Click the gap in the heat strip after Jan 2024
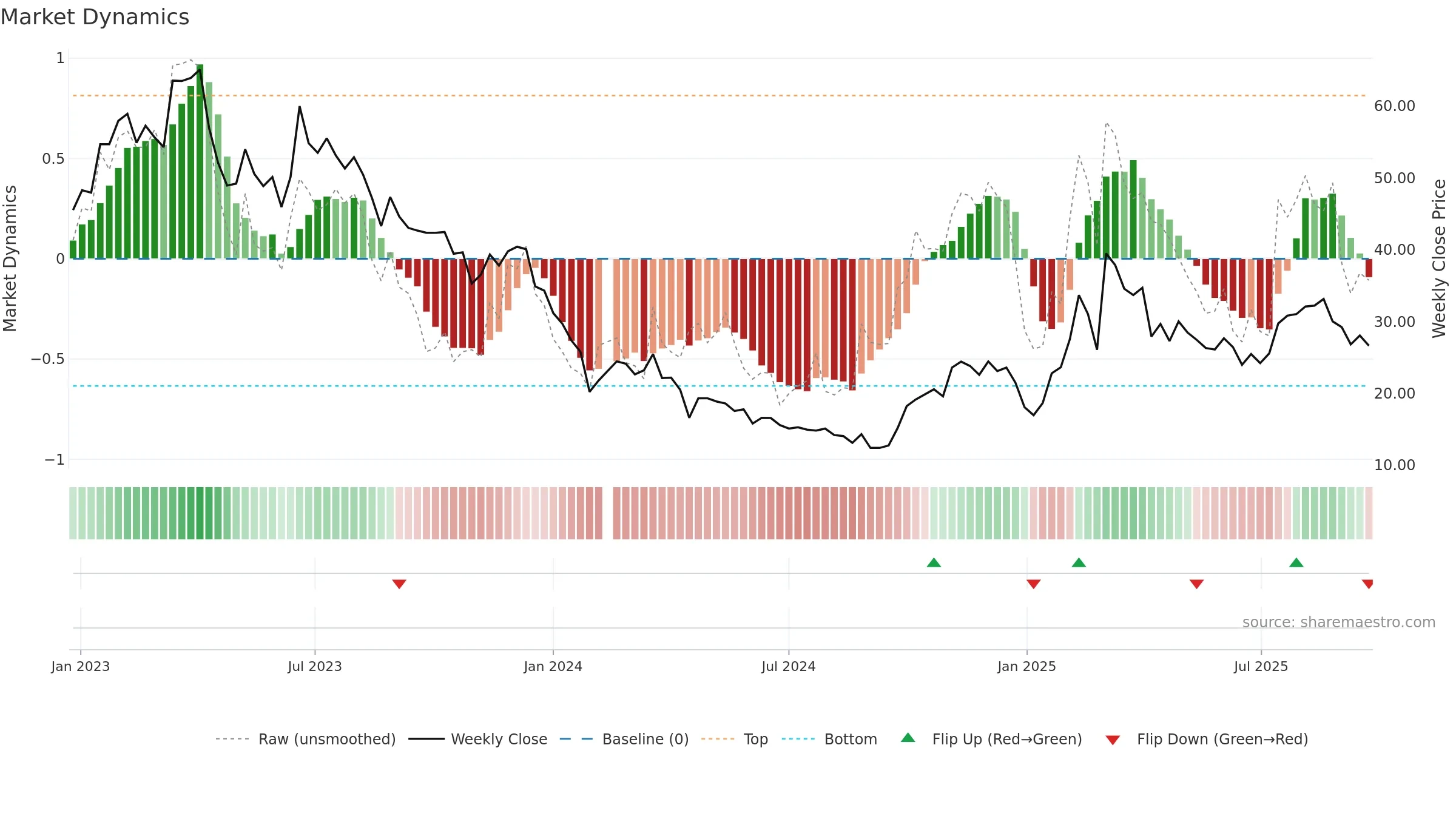 point(608,513)
